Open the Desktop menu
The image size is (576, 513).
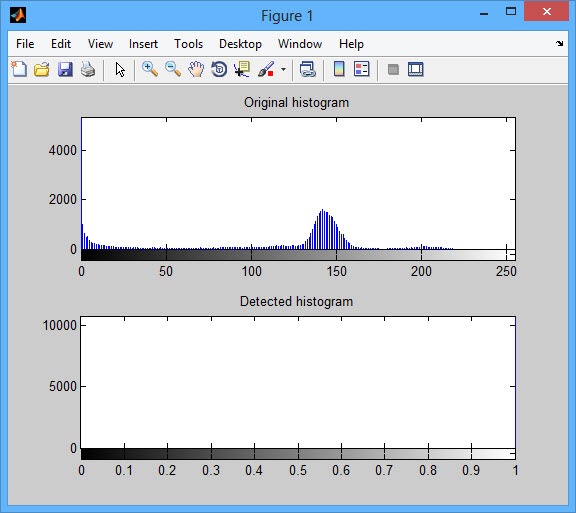point(240,44)
